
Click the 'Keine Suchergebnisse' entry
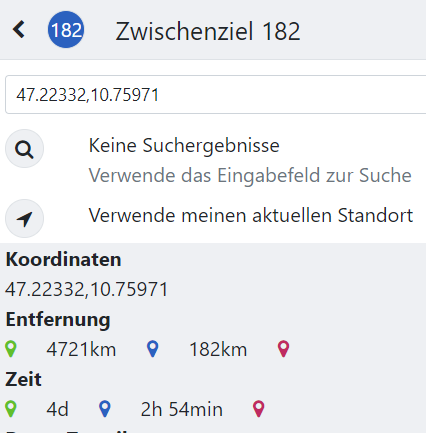click(x=184, y=146)
